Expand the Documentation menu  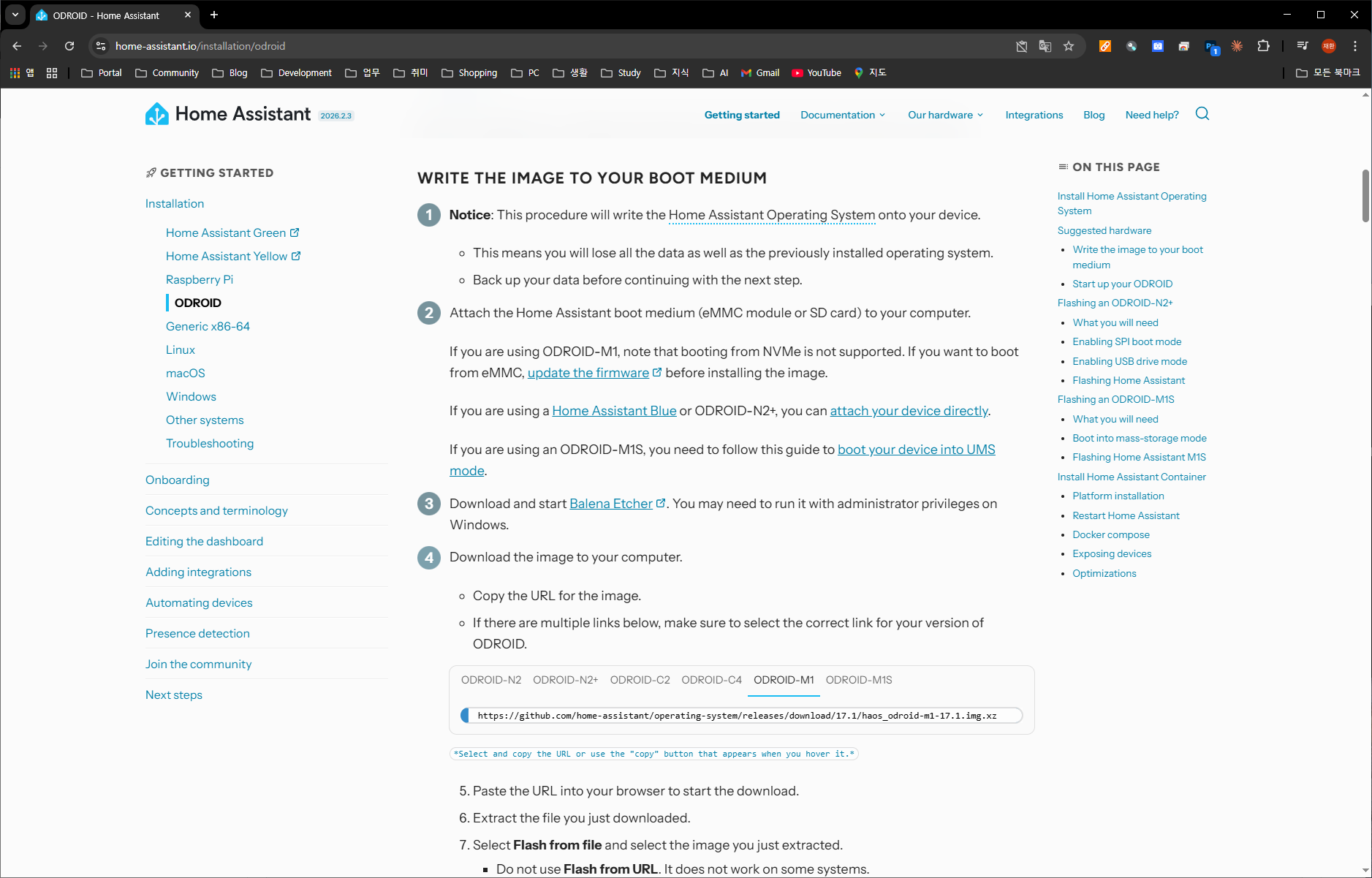(843, 115)
